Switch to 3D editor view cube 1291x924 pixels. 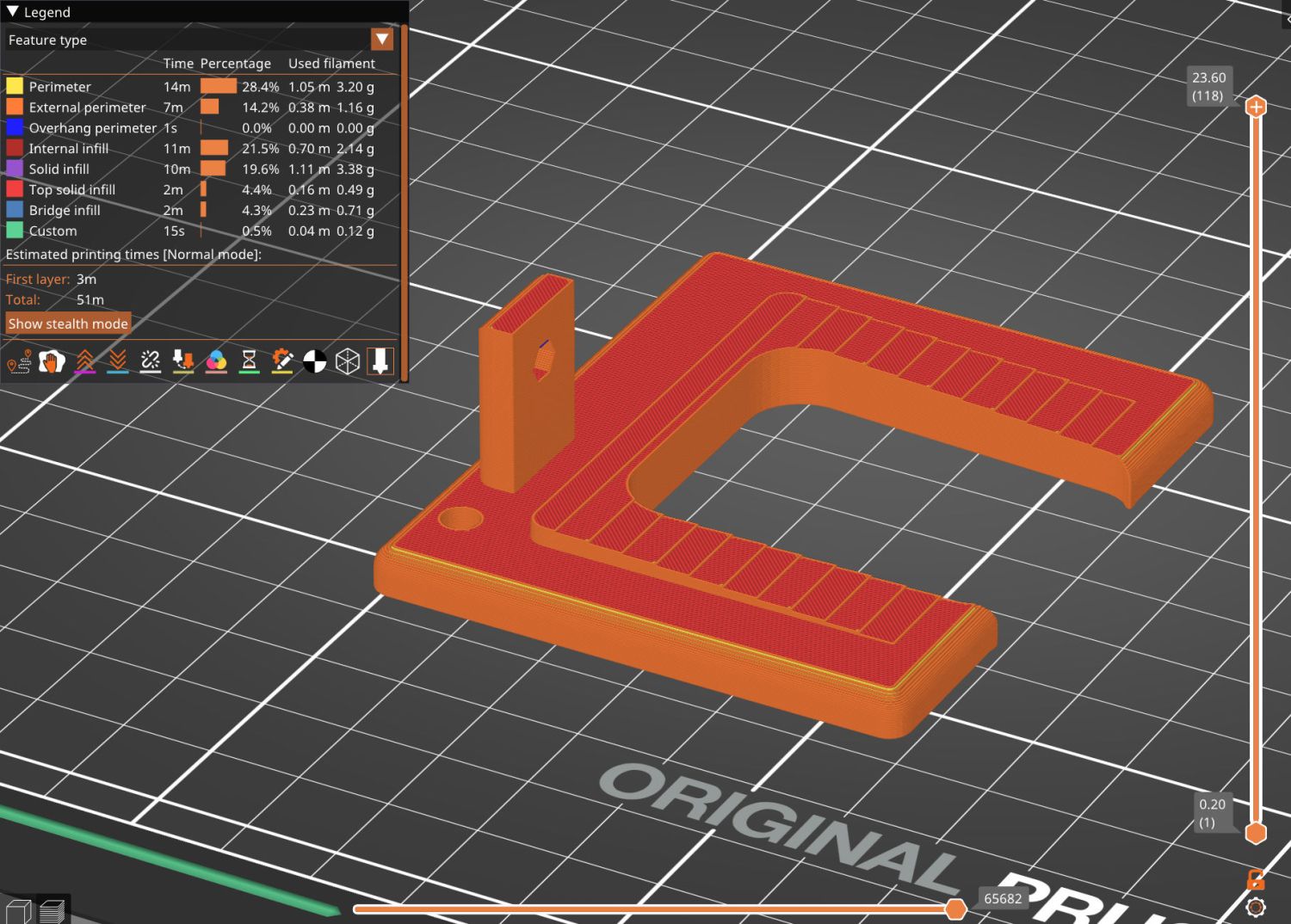coord(18,910)
